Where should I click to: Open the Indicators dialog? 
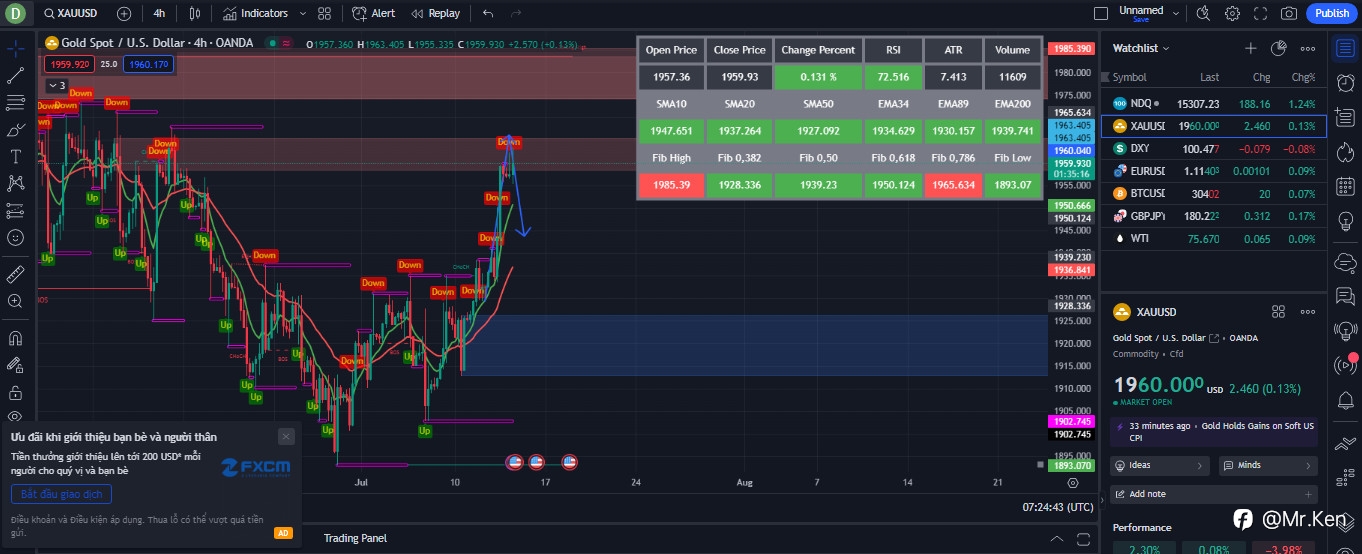click(x=255, y=13)
